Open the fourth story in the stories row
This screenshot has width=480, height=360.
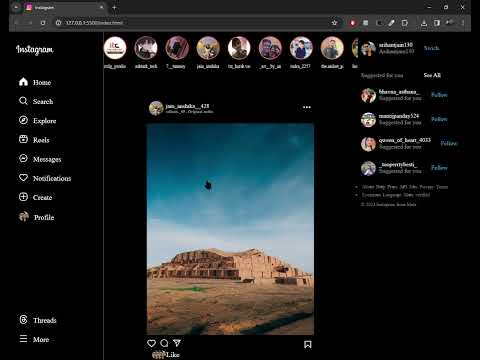(208, 48)
